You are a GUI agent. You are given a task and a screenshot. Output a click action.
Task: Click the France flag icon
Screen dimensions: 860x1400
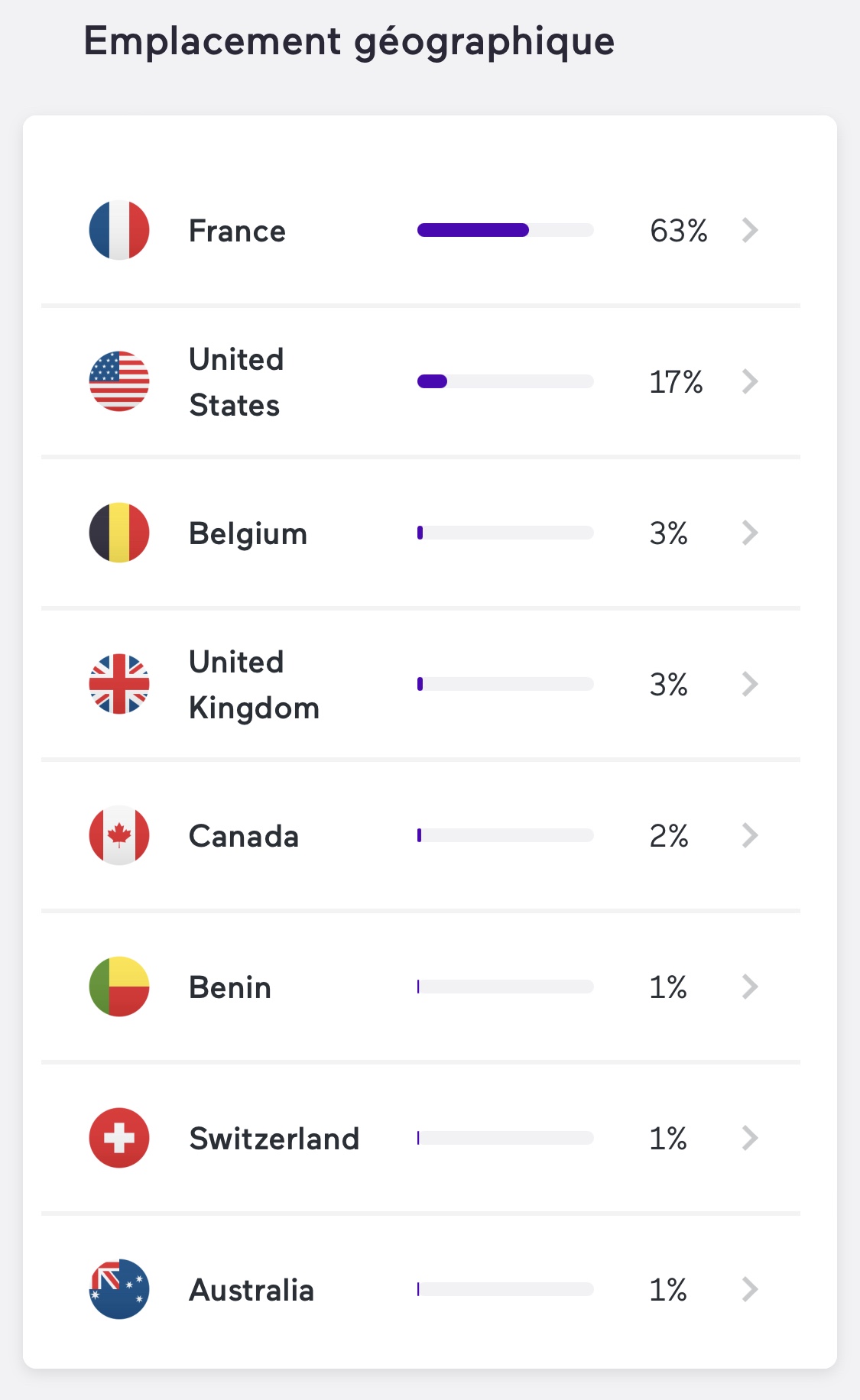pos(119,230)
